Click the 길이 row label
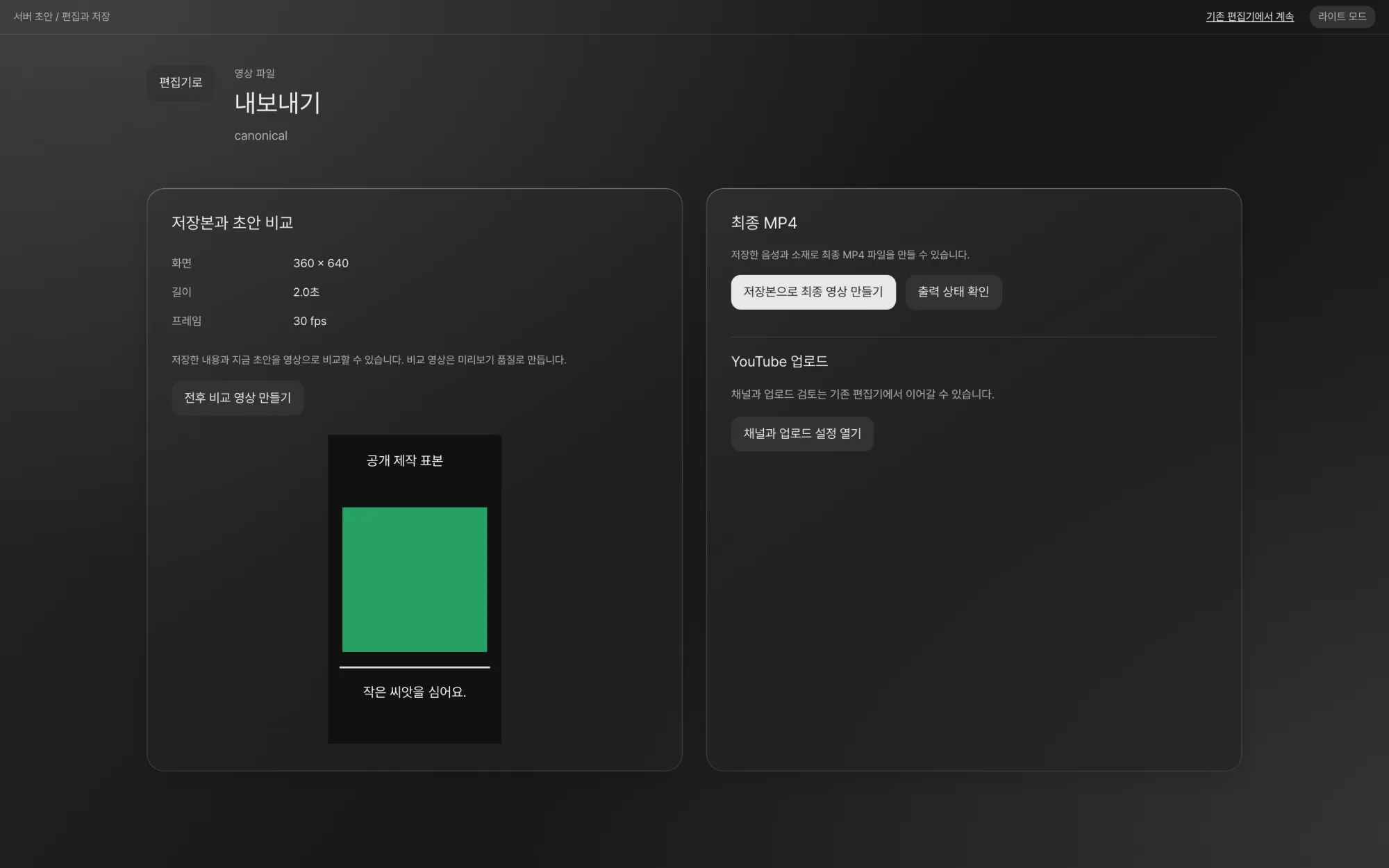The width and height of the screenshot is (1389, 868). pyautogui.click(x=181, y=292)
